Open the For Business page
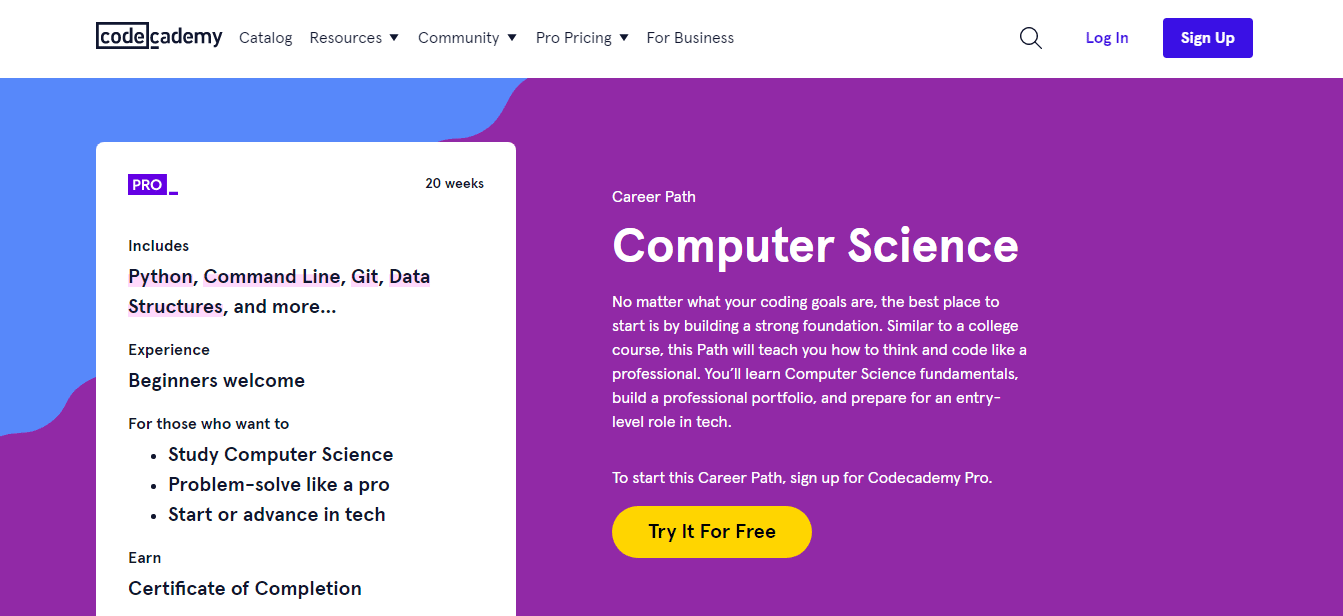Image resolution: width=1343 pixels, height=616 pixels. point(690,37)
